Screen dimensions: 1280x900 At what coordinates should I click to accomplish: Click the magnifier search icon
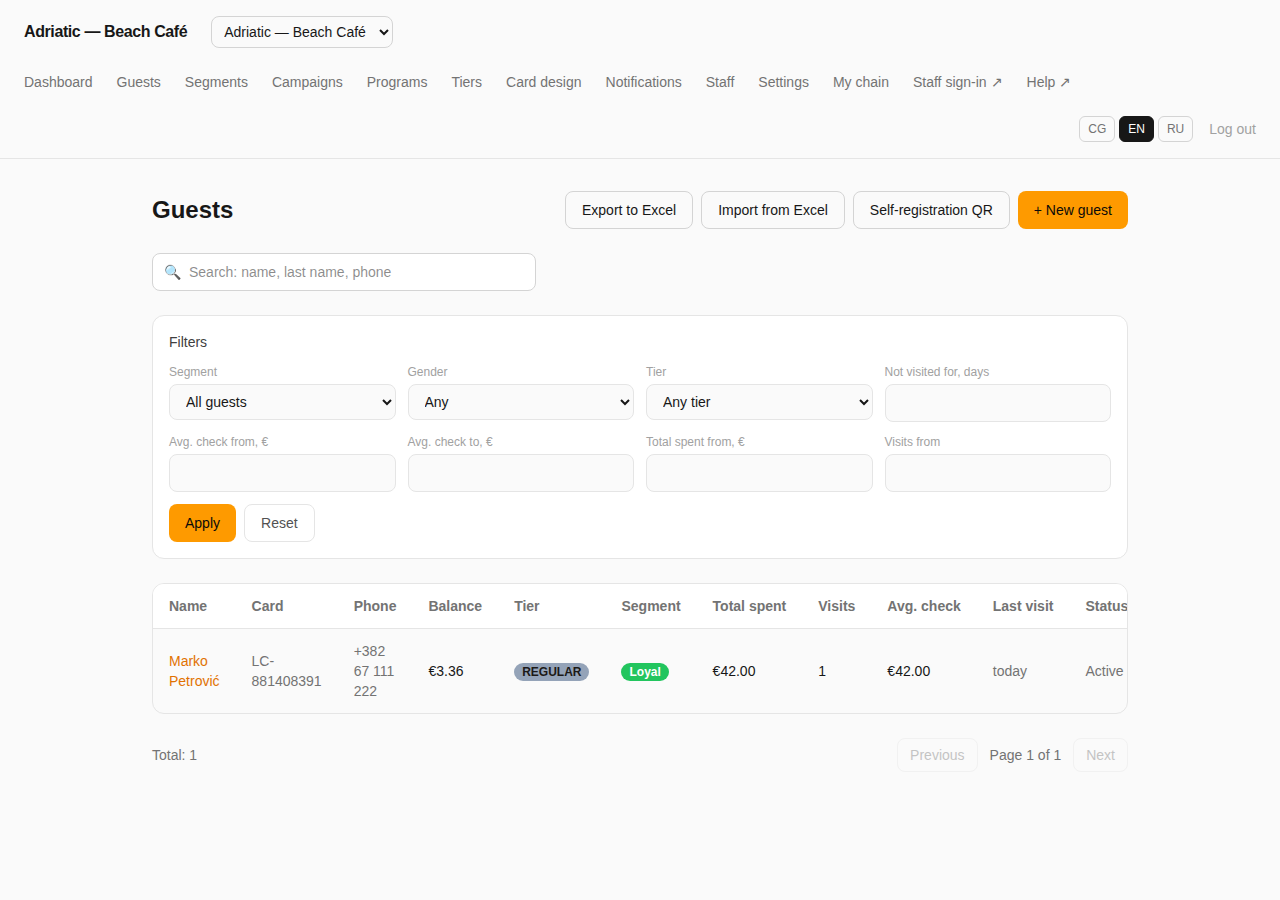coord(172,272)
